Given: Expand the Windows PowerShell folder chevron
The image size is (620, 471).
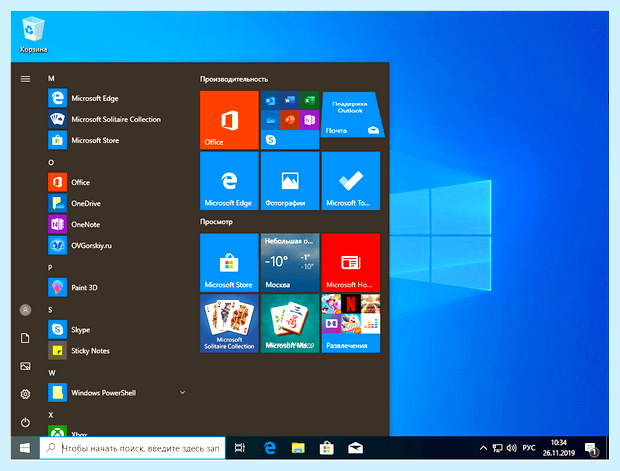Looking at the screenshot, I should tap(182, 392).
